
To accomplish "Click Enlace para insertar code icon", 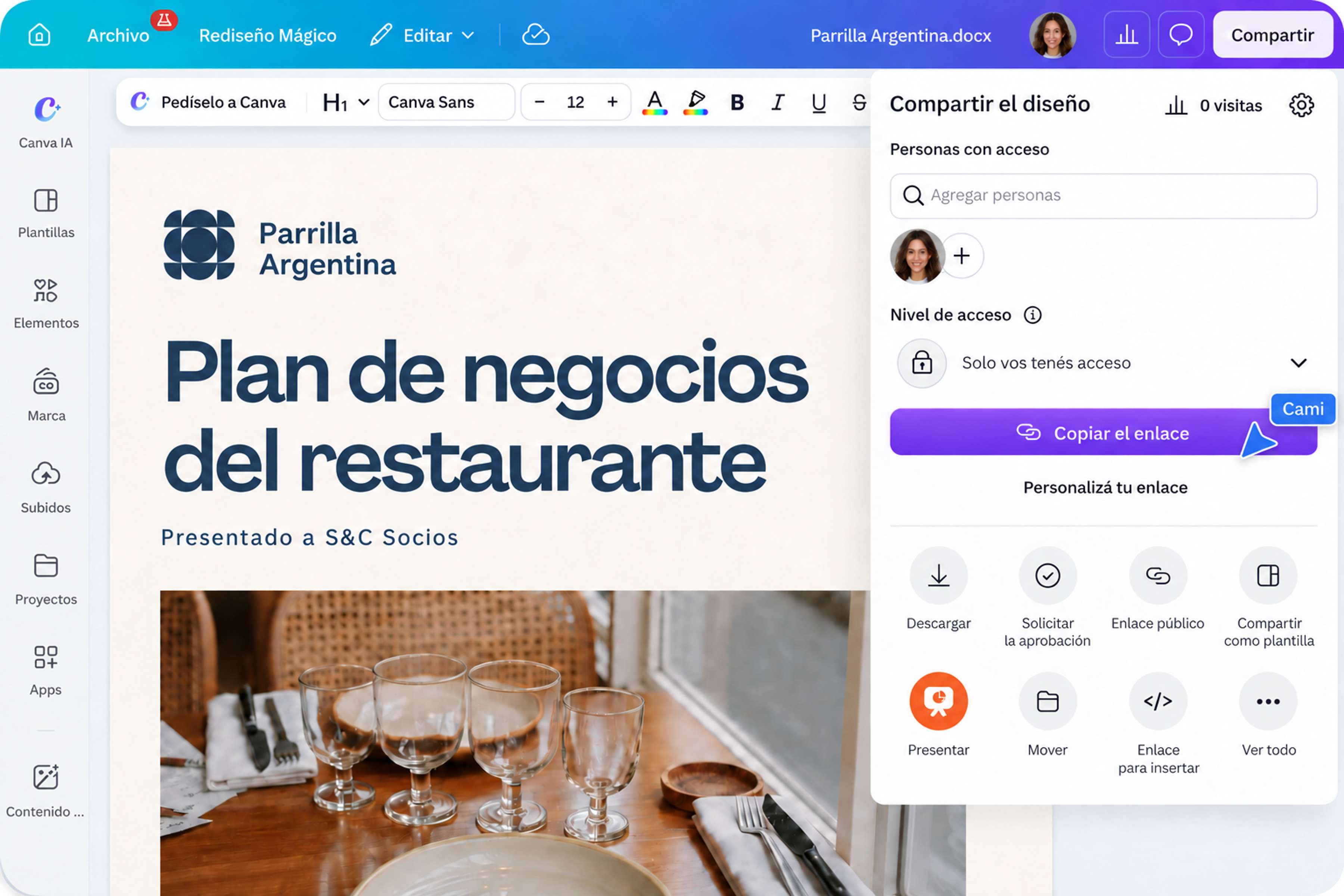I will tap(1158, 701).
